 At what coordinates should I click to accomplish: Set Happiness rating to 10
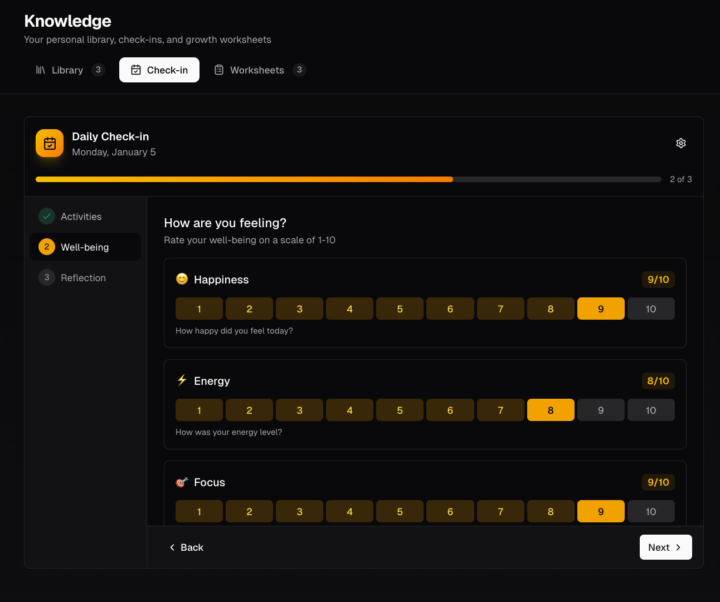[x=650, y=309]
